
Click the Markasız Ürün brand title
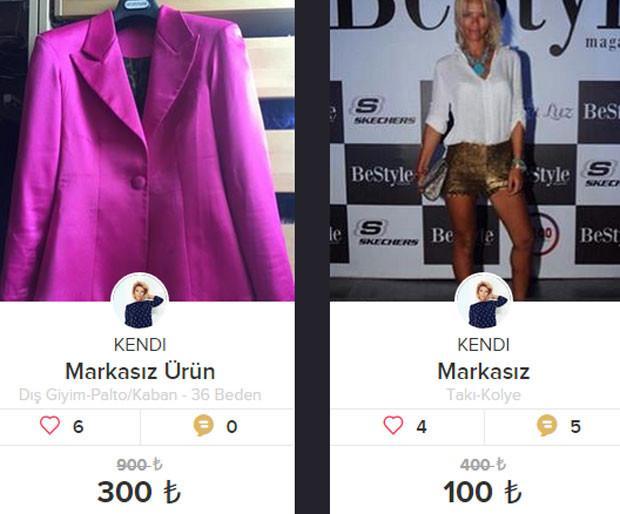[x=140, y=371]
